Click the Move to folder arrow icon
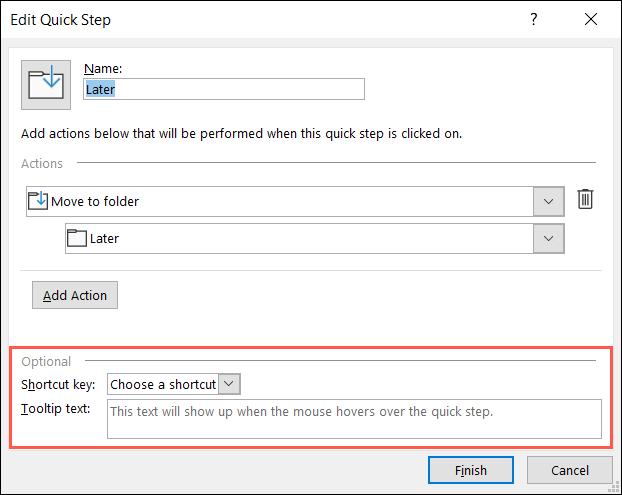622x495 pixels. point(38,201)
